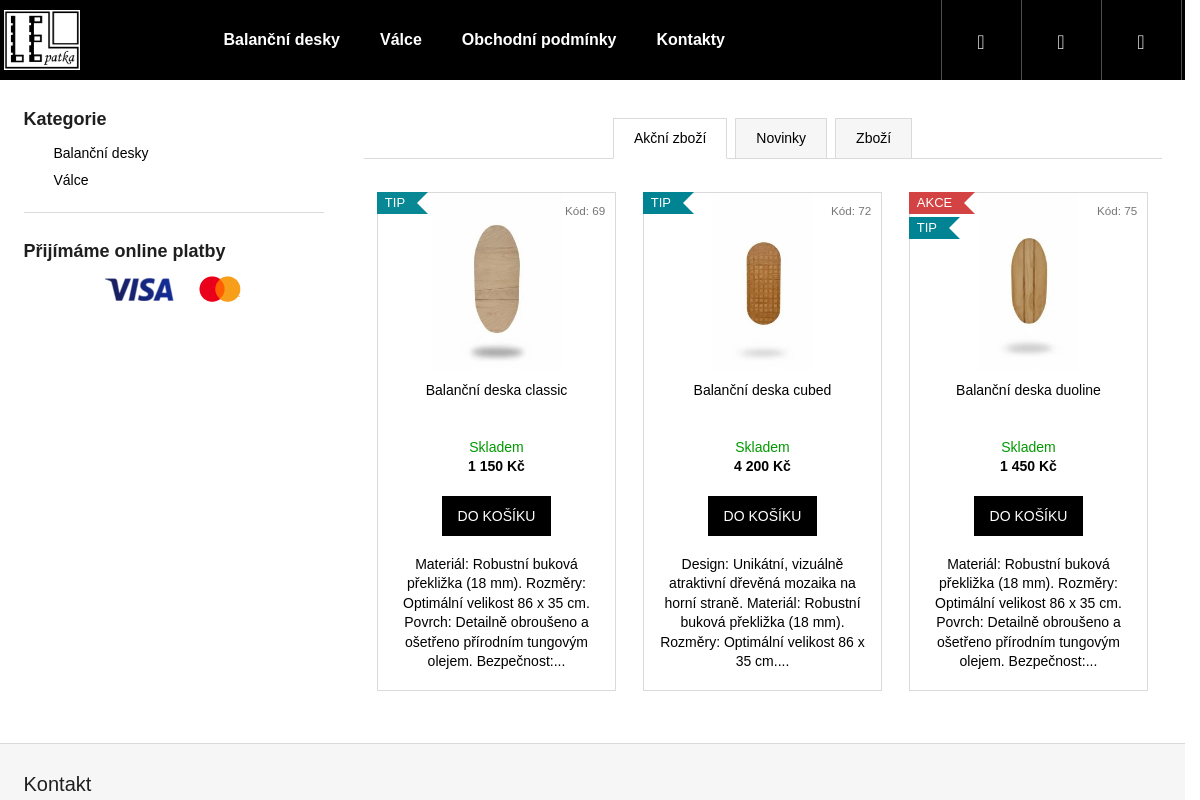Image resolution: width=1200 pixels, height=800 pixels.
Task: Open Válce in the top navigation bar
Action: pyautogui.click(x=400, y=40)
